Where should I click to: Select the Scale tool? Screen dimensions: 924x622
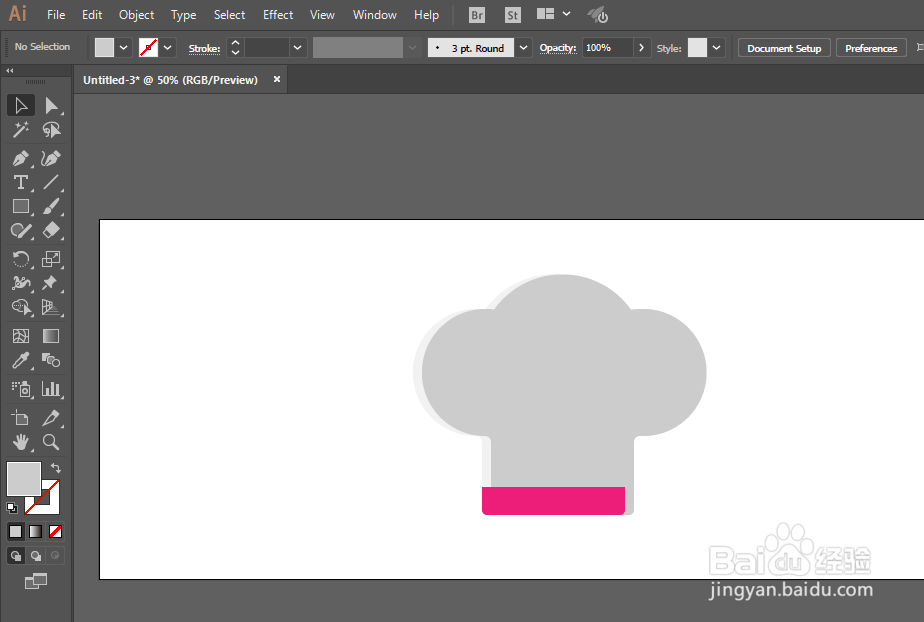coord(51,259)
